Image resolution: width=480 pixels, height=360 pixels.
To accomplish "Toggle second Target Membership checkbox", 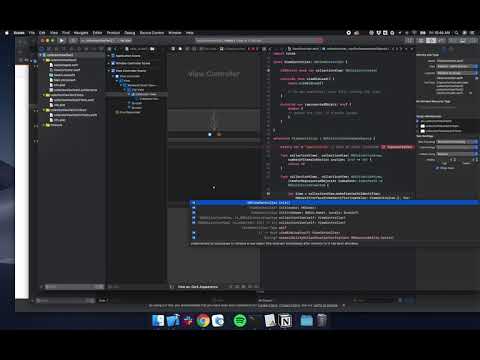I will tap(418, 126).
